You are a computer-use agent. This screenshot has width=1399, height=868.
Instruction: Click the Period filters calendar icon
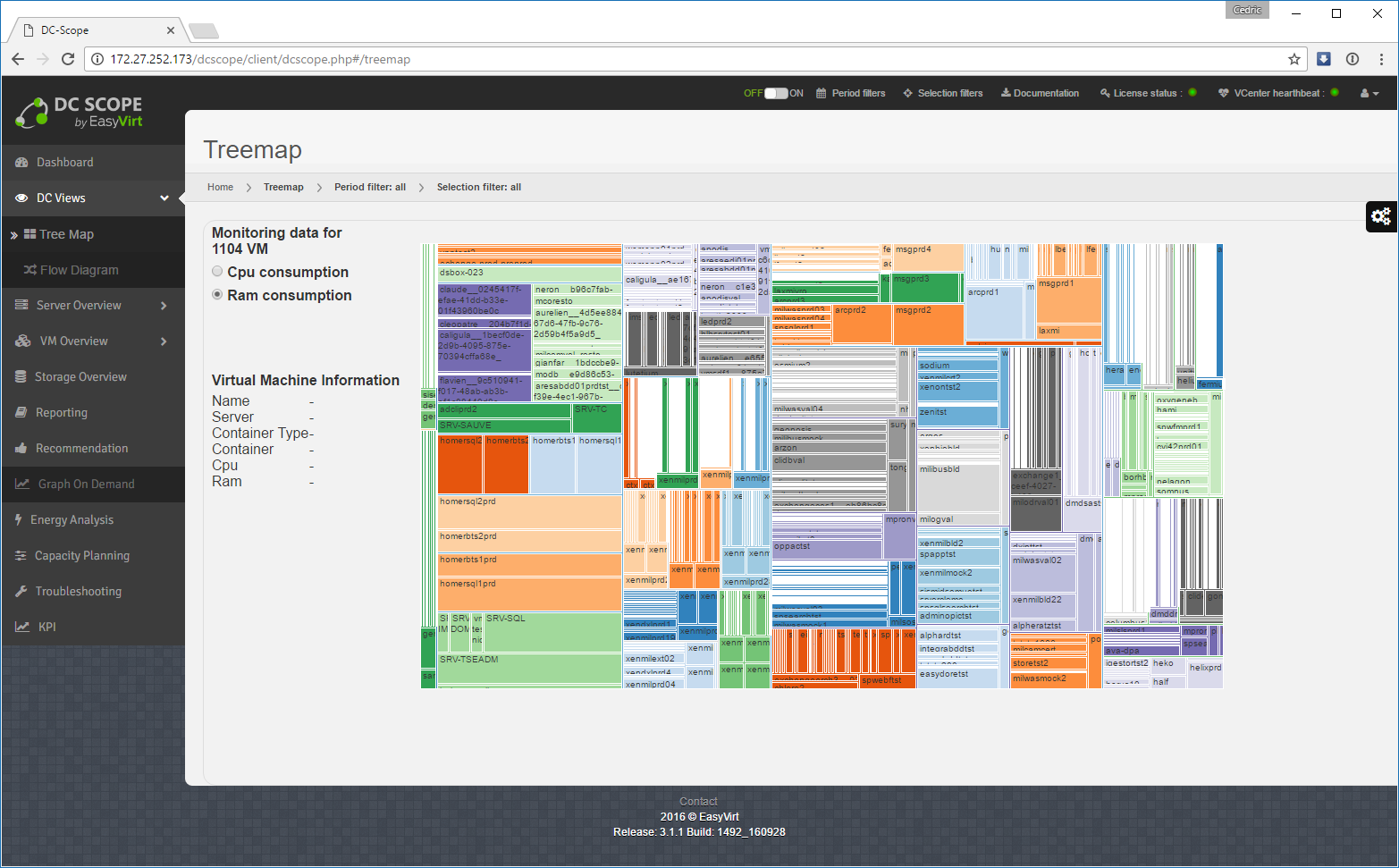pyautogui.click(x=822, y=93)
